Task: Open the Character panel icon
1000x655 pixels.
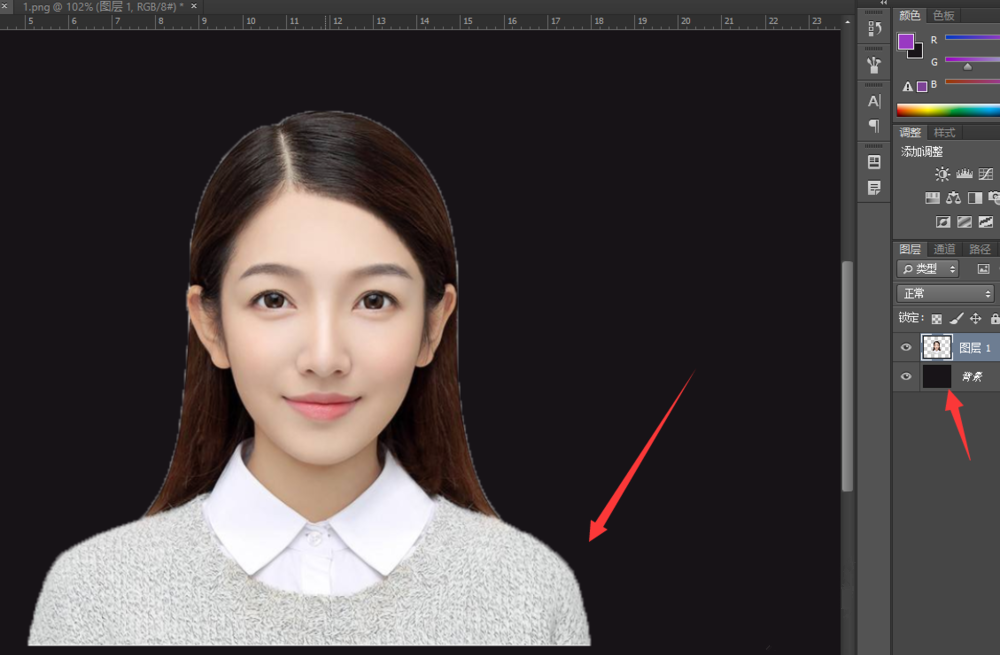Action: point(874,101)
